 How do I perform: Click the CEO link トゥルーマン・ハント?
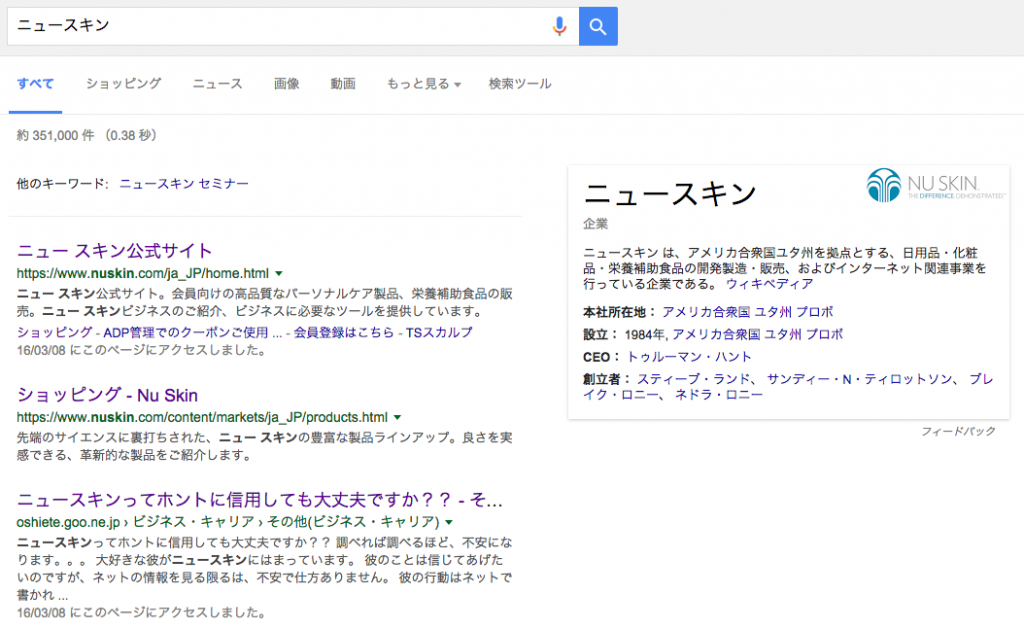pos(689,357)
